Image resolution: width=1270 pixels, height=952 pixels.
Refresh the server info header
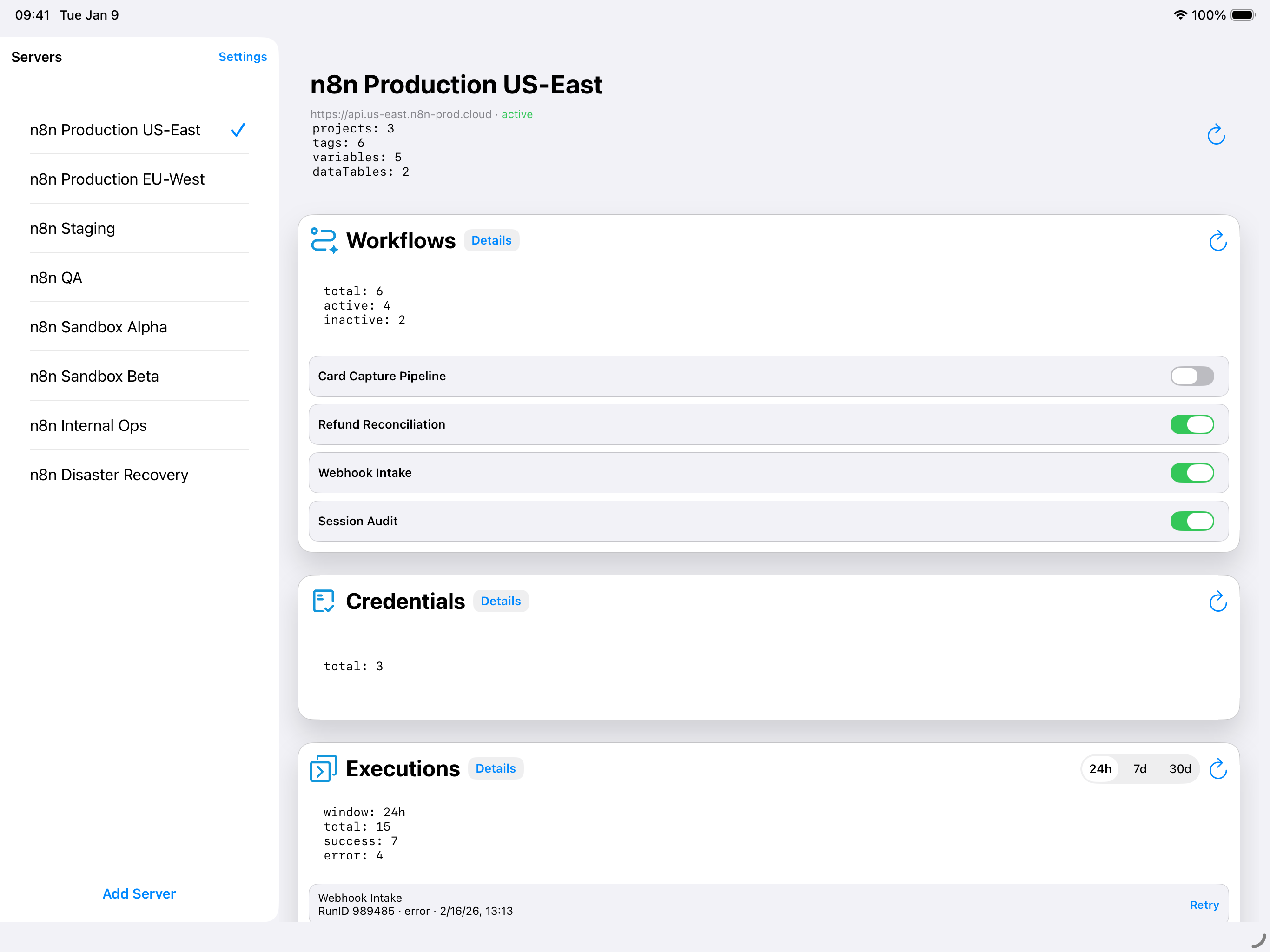(1216, 135)
